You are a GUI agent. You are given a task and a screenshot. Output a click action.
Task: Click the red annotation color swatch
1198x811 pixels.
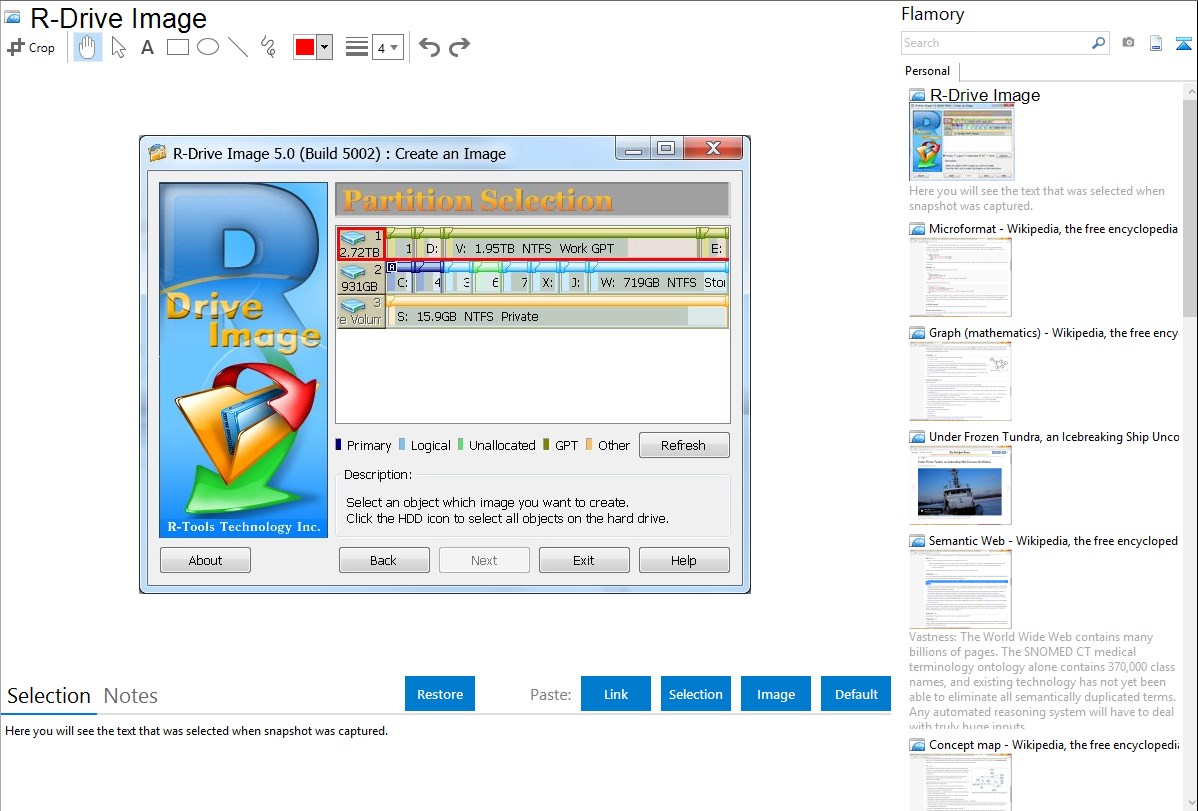(x=305, y=47)
